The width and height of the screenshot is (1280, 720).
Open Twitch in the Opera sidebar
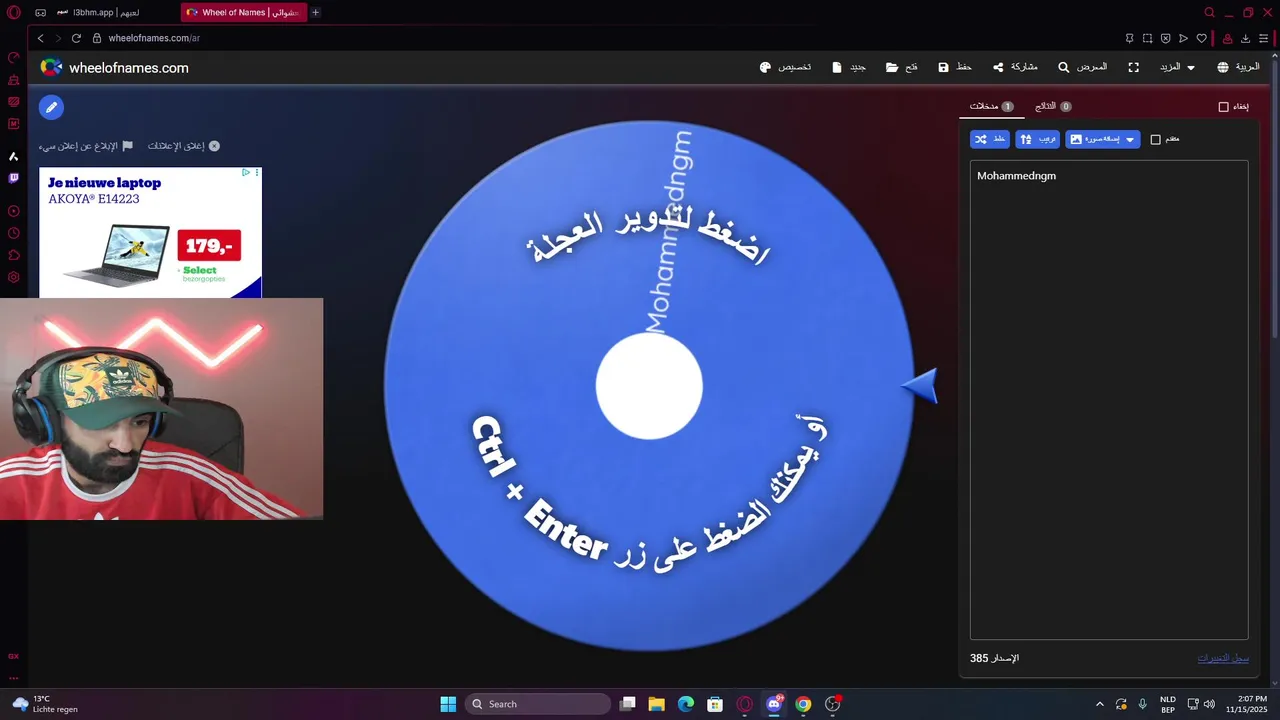tap(14, 178)
